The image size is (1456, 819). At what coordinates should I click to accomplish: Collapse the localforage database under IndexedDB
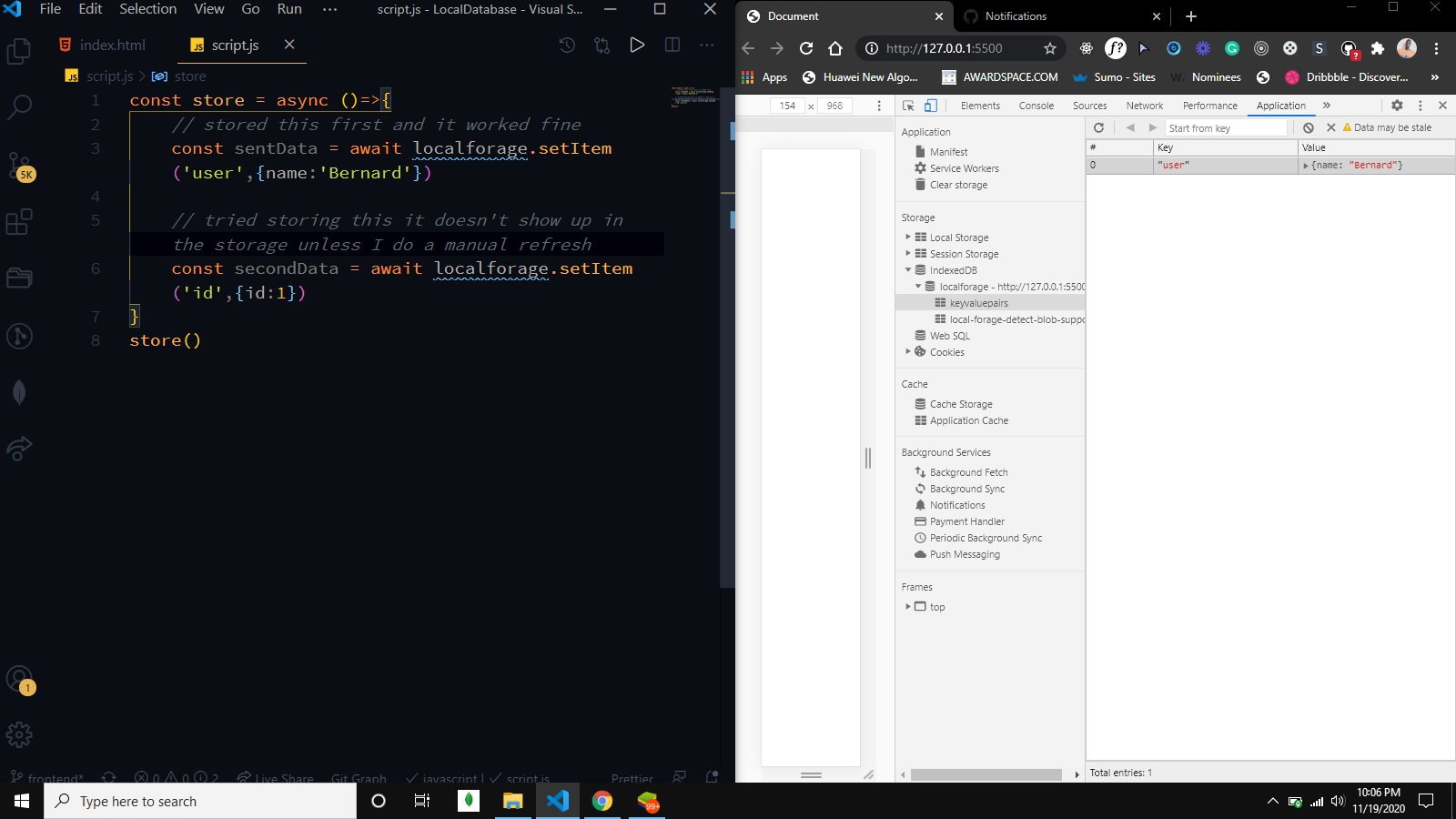[x=918, y=286]
